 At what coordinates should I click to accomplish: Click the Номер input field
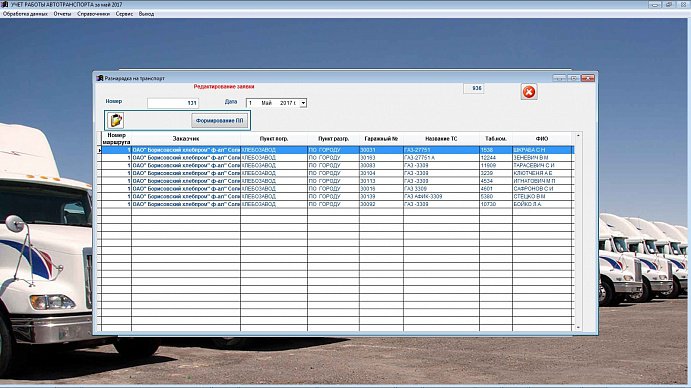[173, 103]
